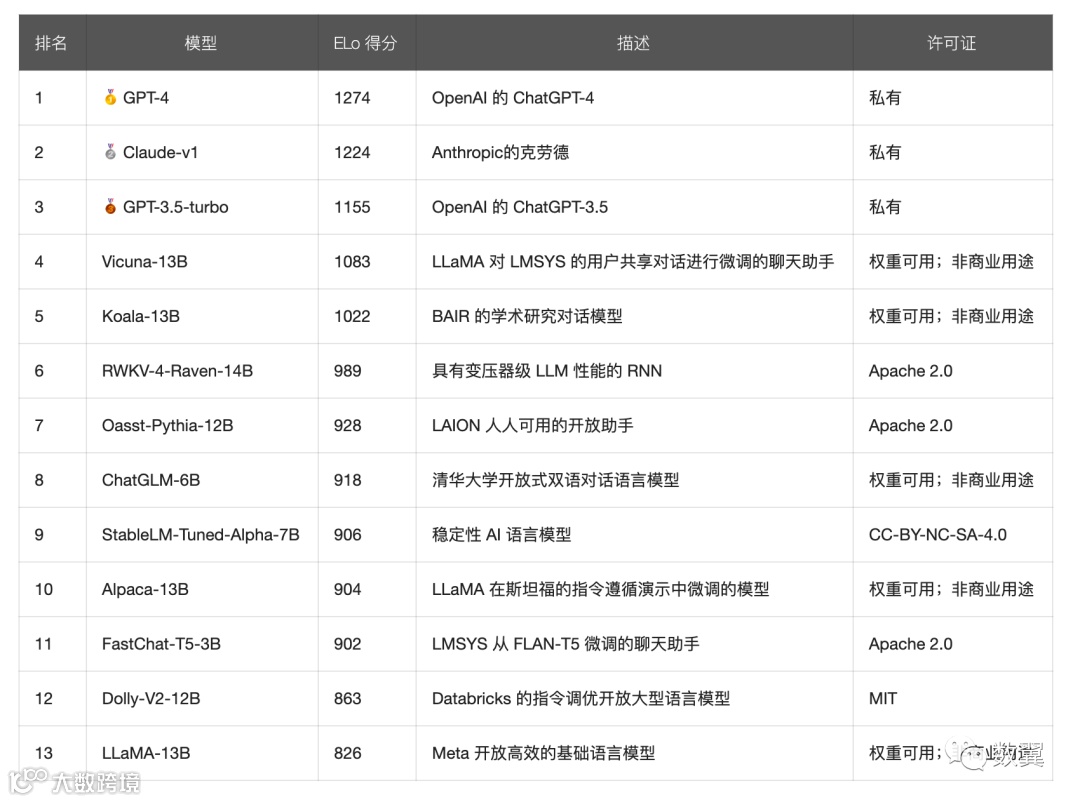Click the Elo score 904
Viewport: 1080px width, 802px height.
click(x=347, y=589)
